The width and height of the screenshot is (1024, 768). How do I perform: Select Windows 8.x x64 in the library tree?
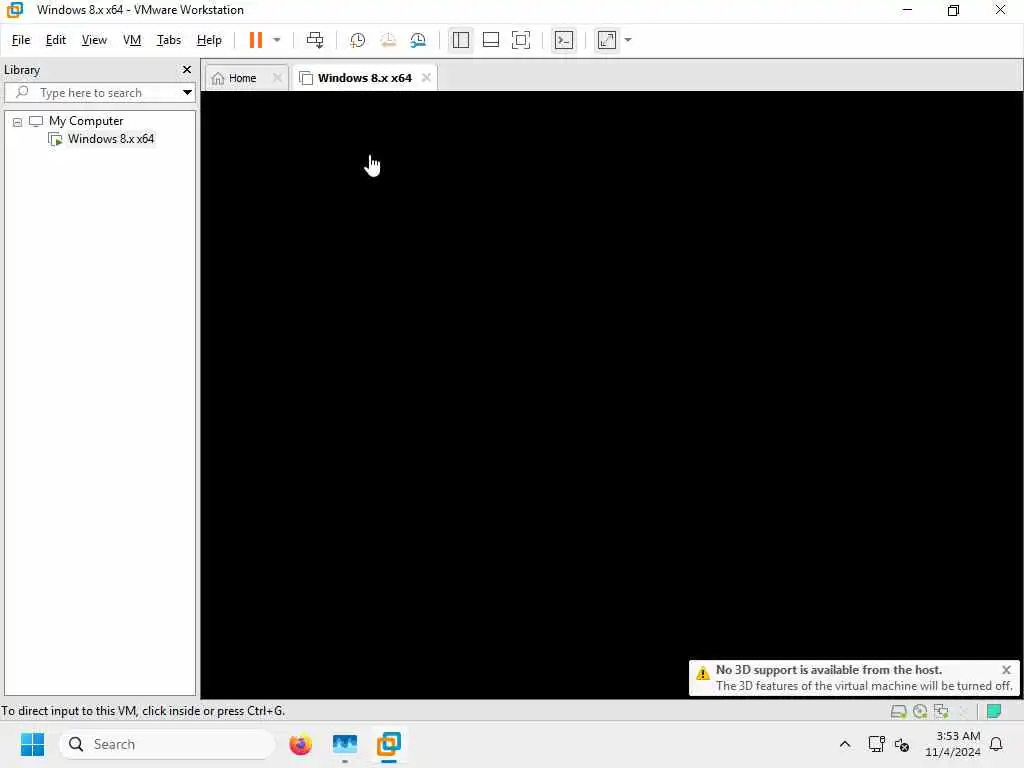click(x=110, y=138)
